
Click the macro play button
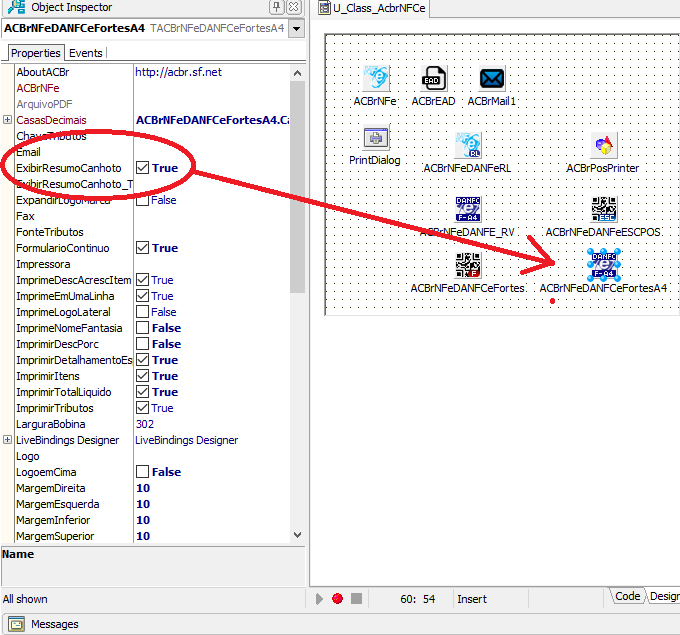[320, 599]
